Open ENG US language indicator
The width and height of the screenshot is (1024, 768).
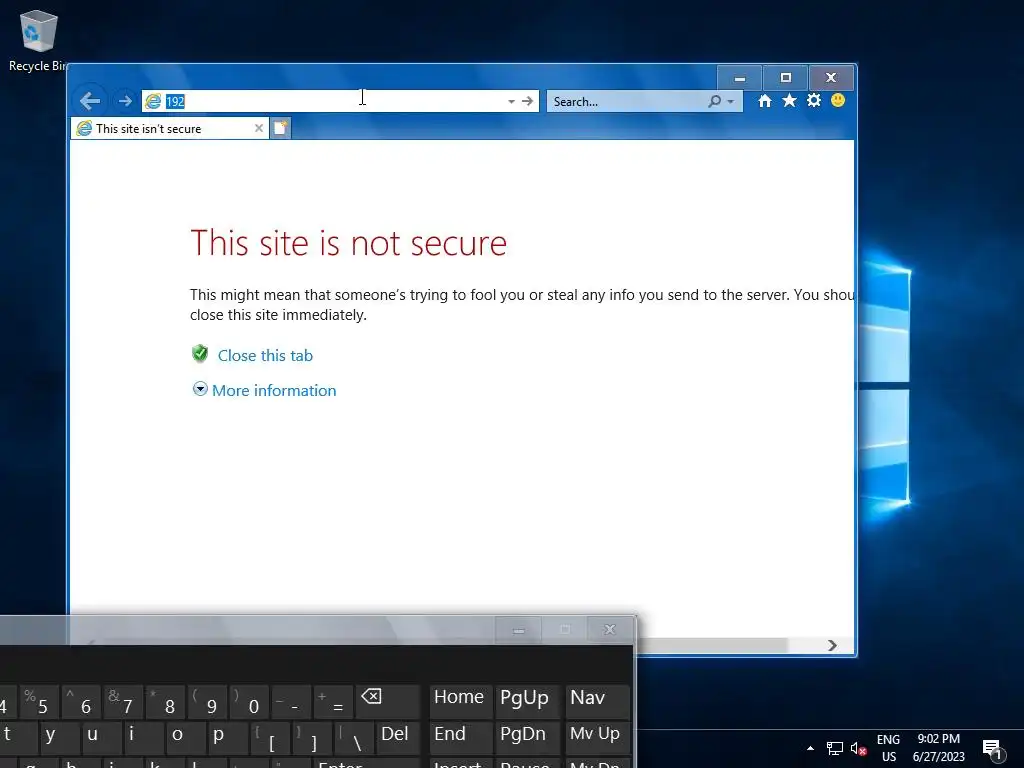tap(888, 748)
